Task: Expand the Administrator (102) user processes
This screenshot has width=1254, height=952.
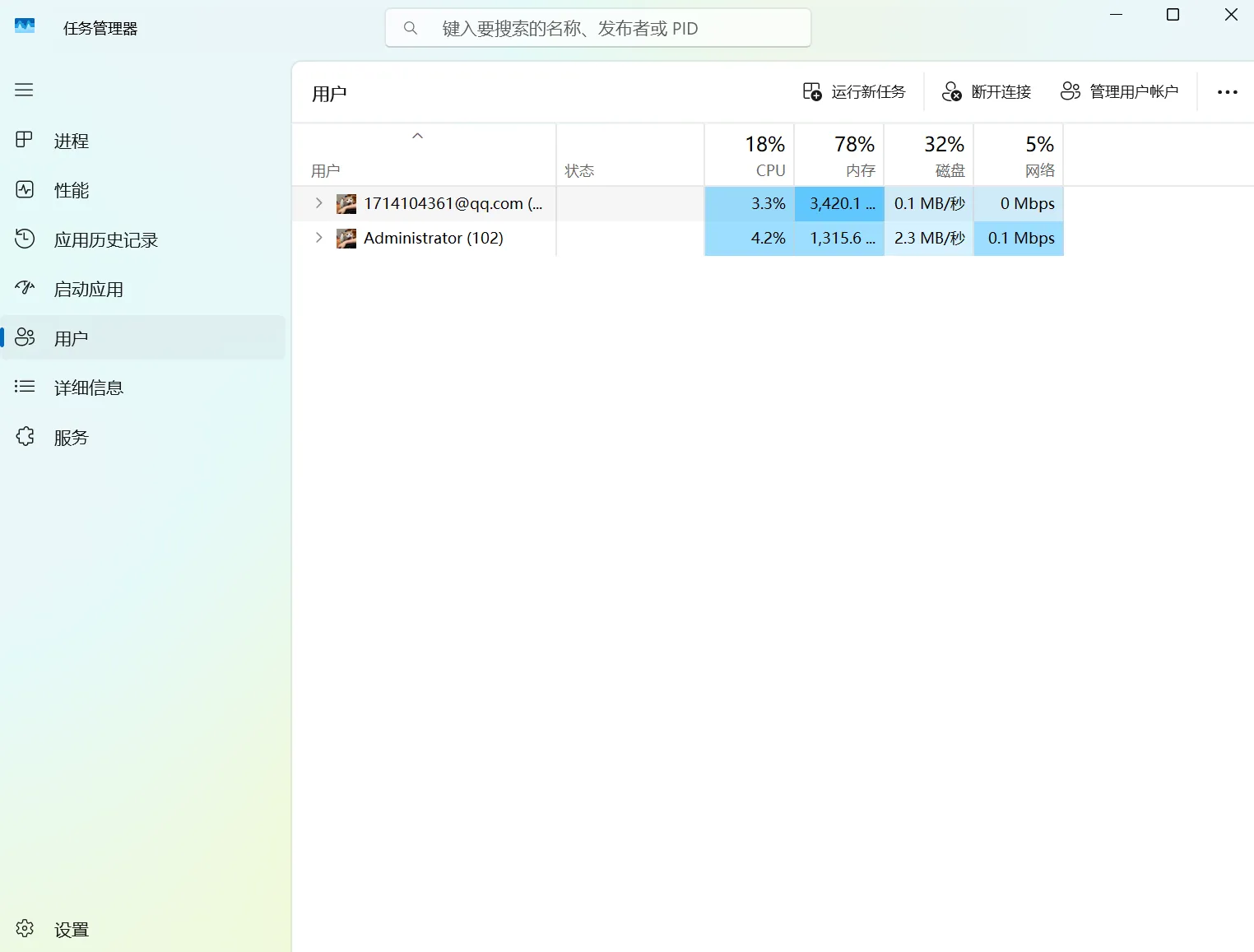Action: (x=318, y=238)
